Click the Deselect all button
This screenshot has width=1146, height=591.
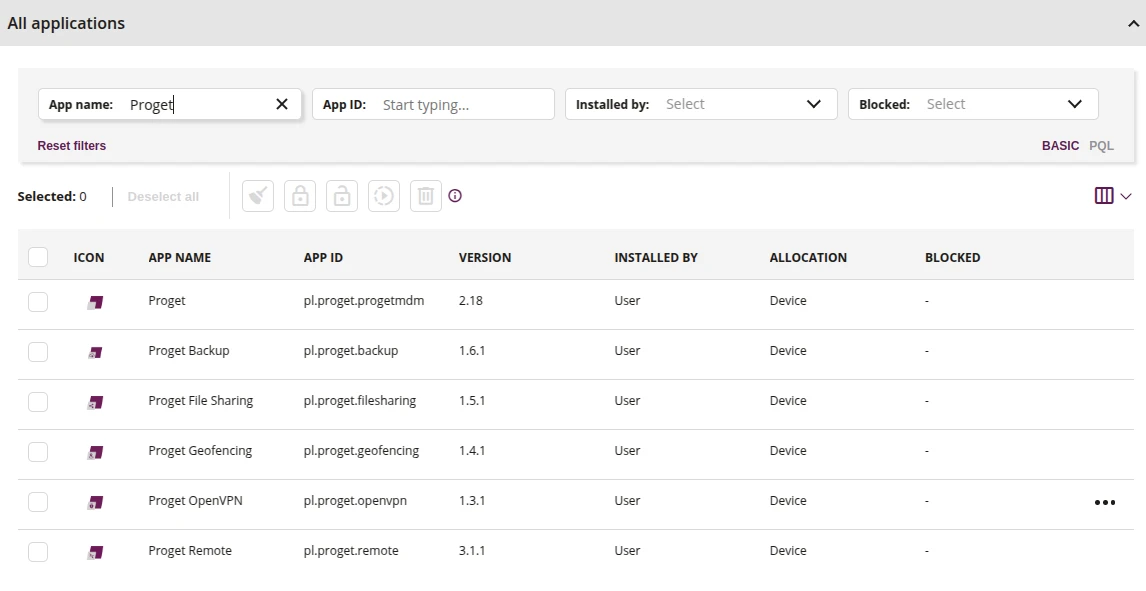163,197
